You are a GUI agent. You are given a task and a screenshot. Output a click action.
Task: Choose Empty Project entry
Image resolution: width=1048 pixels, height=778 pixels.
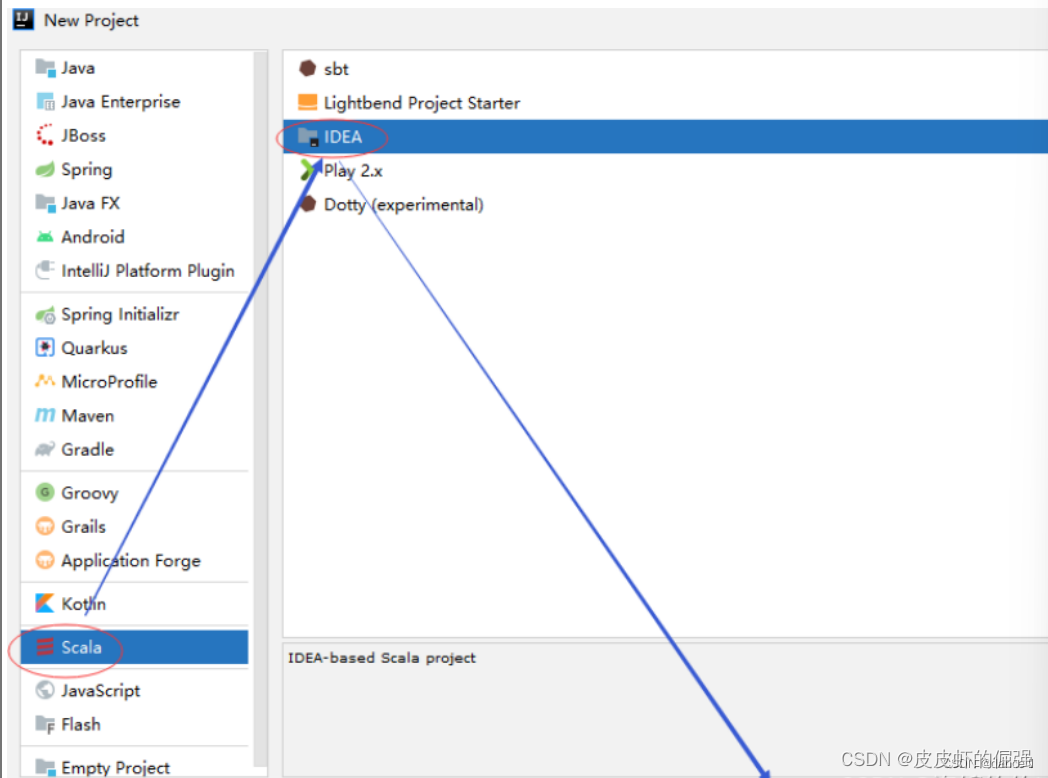[x=116, y=767]
